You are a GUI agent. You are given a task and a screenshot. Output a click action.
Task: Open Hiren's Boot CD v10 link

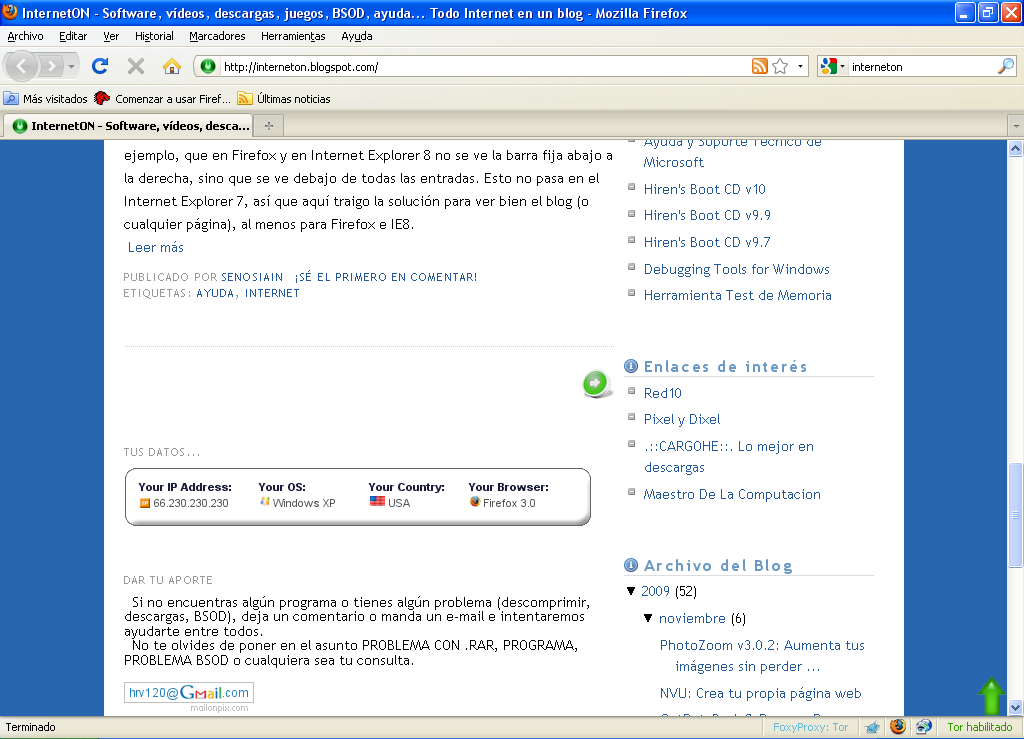click(705, 189)
